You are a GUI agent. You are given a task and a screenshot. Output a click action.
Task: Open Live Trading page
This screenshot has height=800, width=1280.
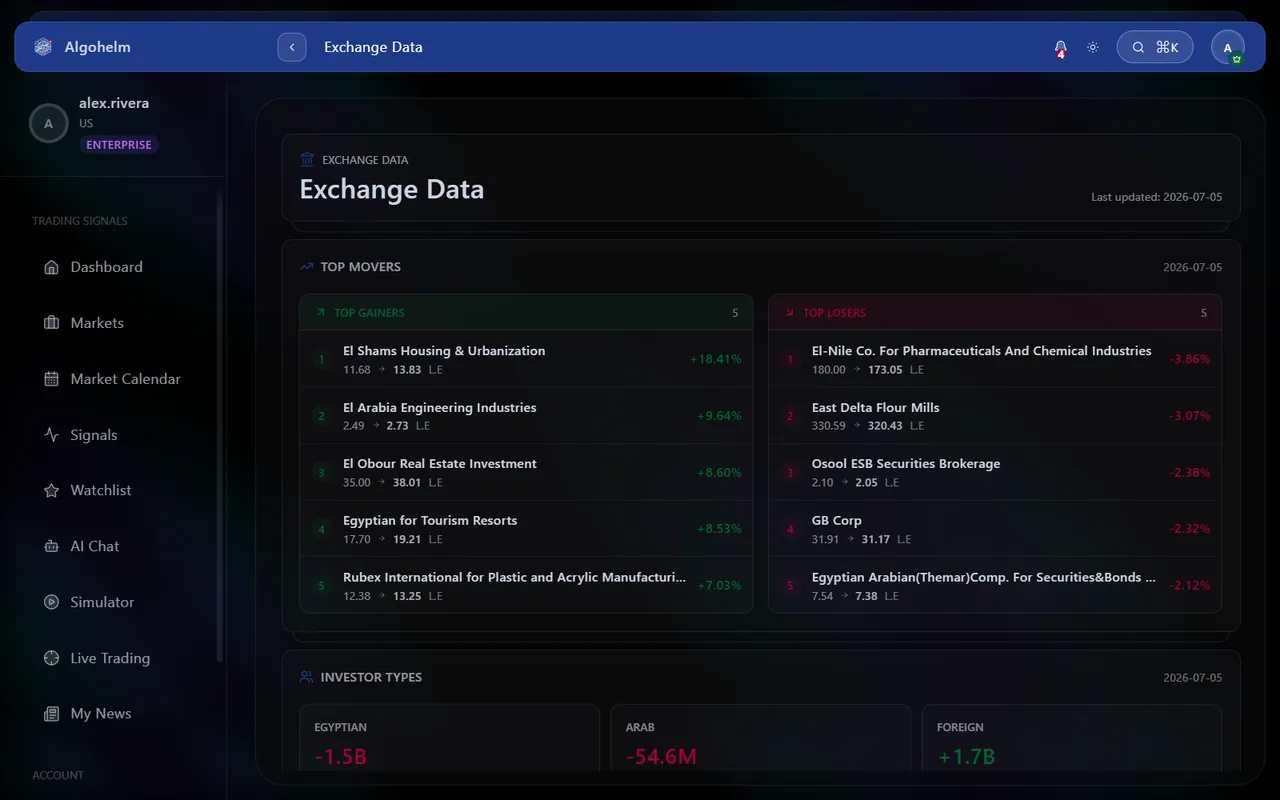[112, 658]
